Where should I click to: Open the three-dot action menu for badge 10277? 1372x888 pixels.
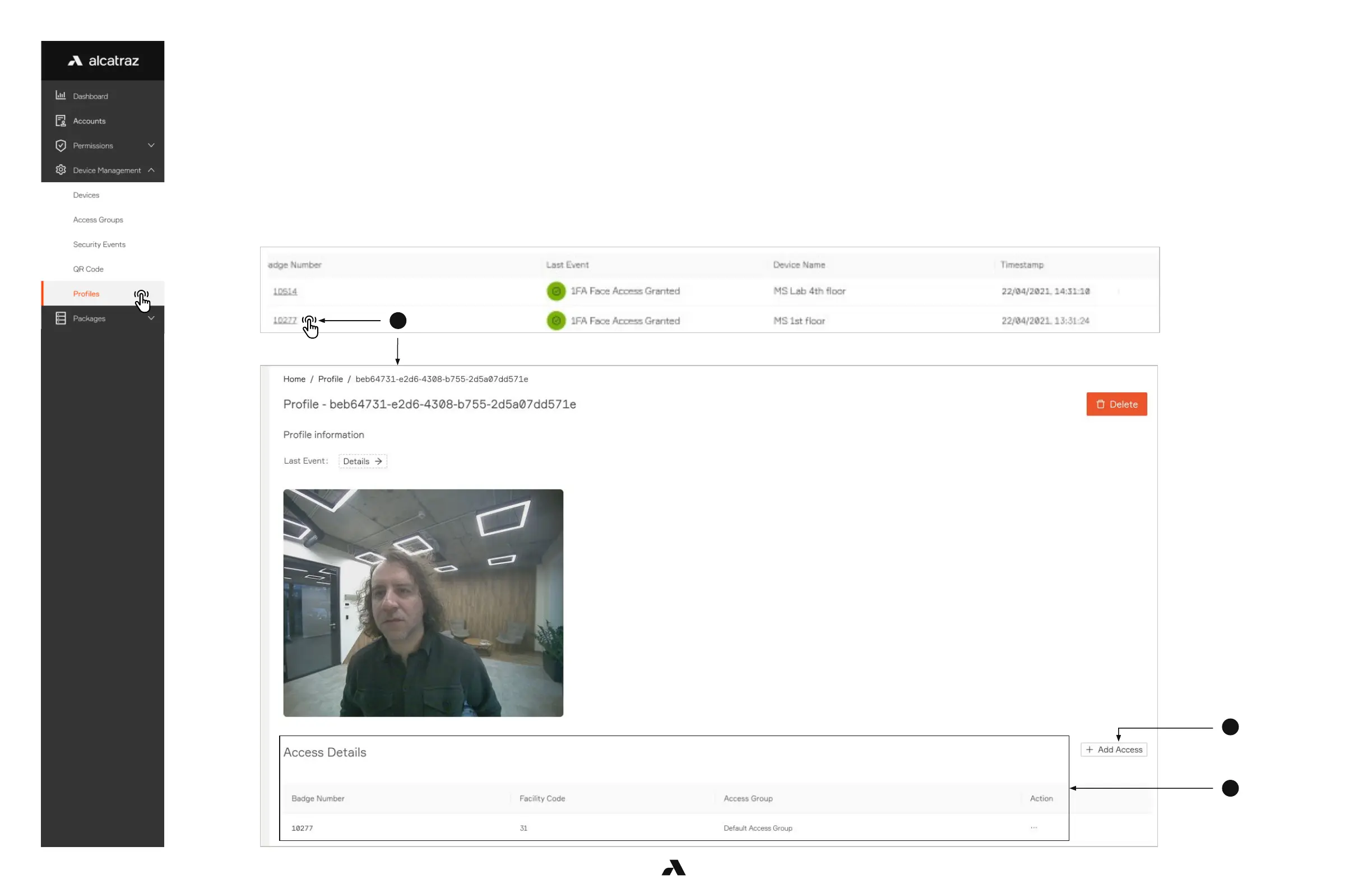pos(1033,828)
